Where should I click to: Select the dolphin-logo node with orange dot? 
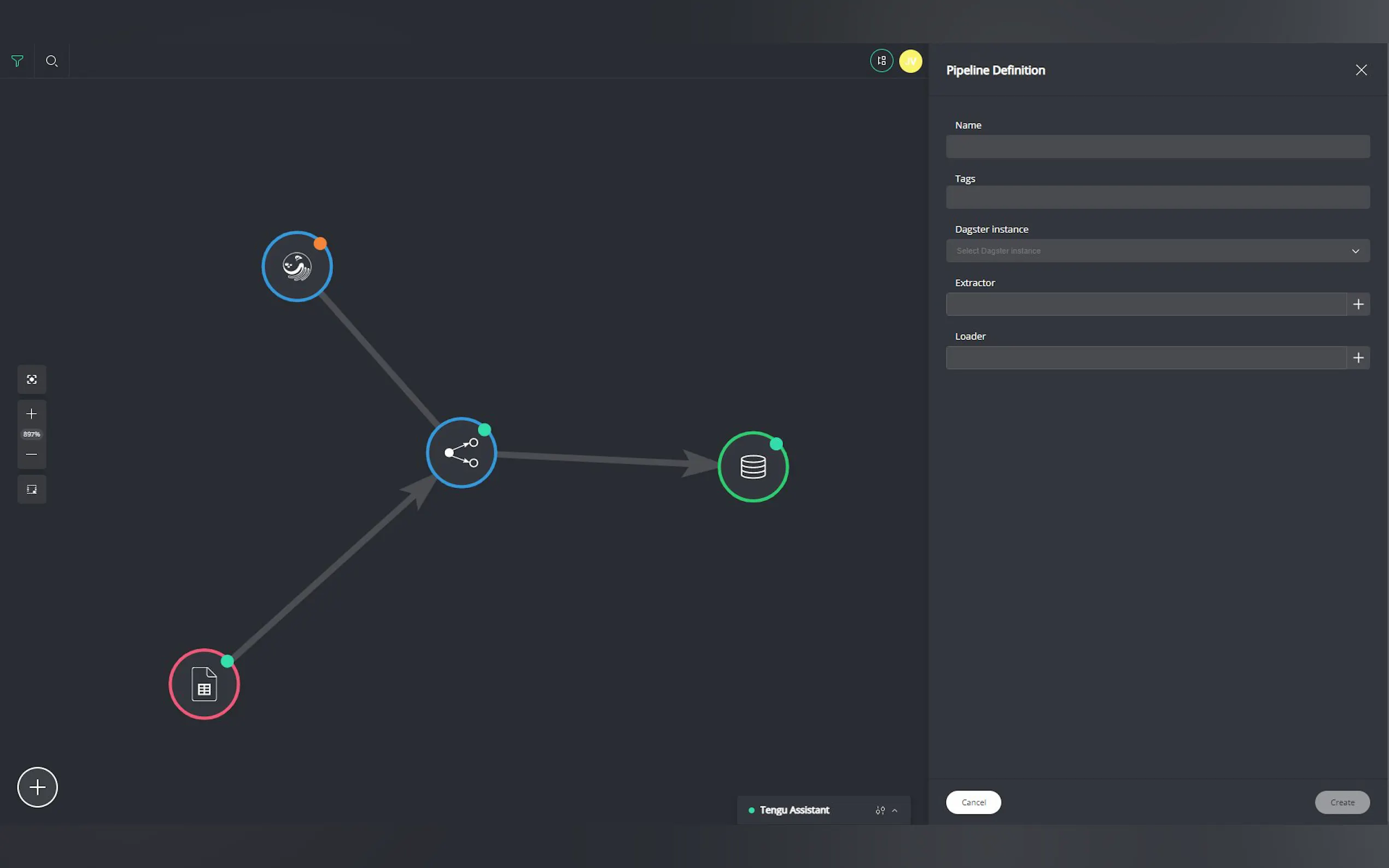[x=297, y=266]
